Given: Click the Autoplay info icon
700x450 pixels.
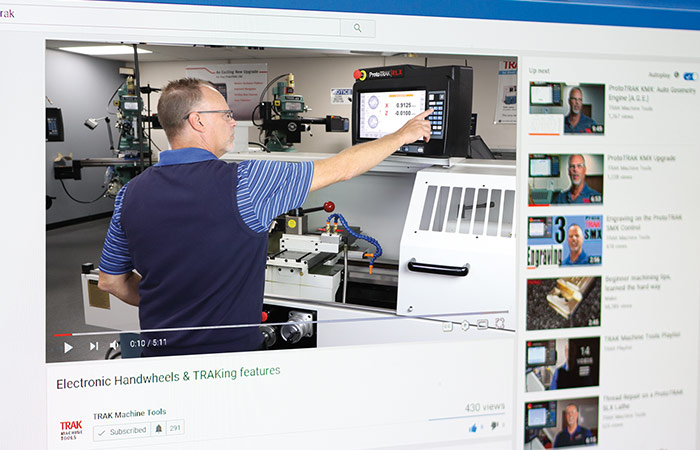Looking at the screenshot, I should tap(676, 75).
